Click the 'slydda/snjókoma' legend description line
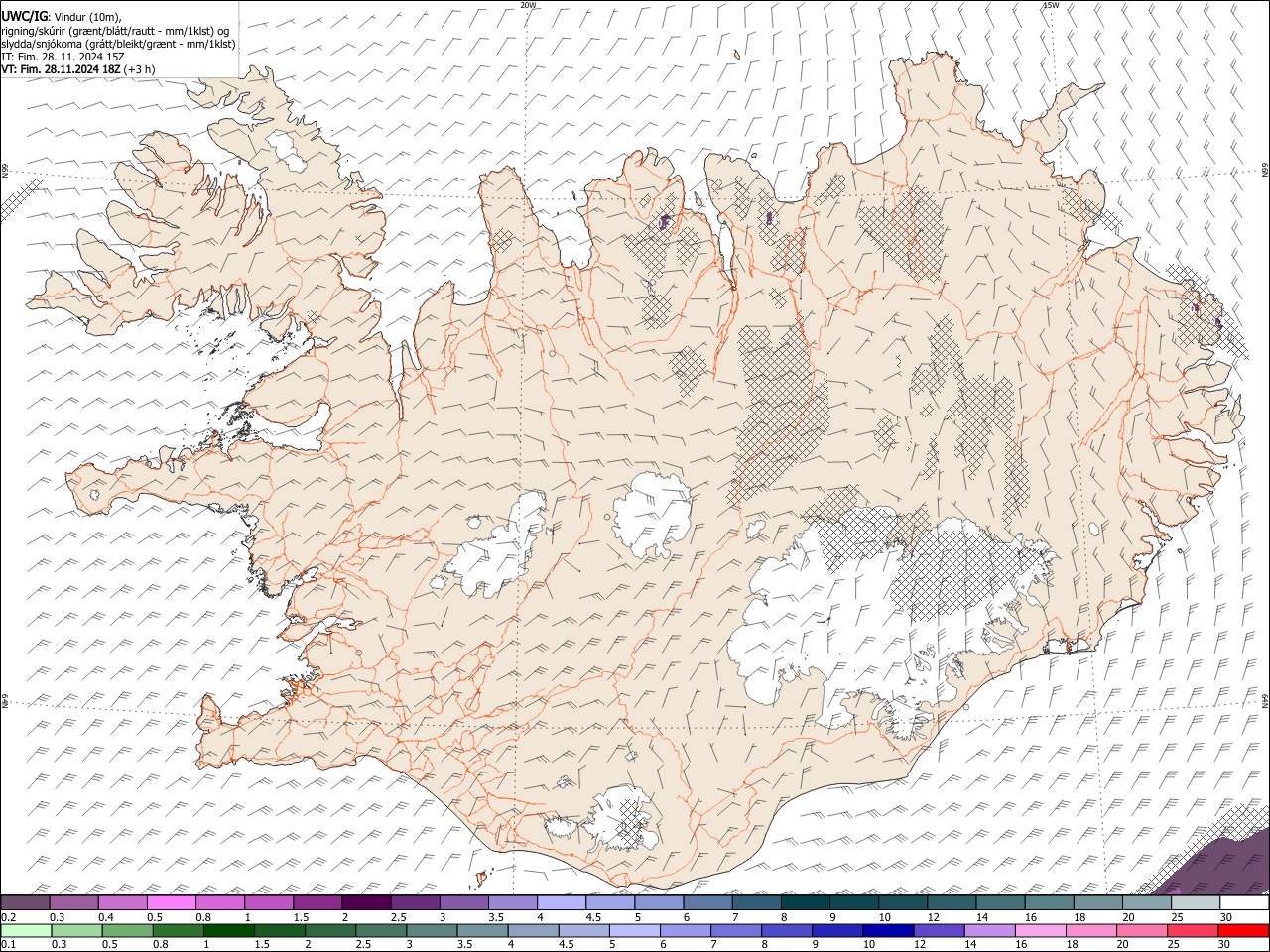Viewport: 1270px width, 952px height. coord(118,44)
